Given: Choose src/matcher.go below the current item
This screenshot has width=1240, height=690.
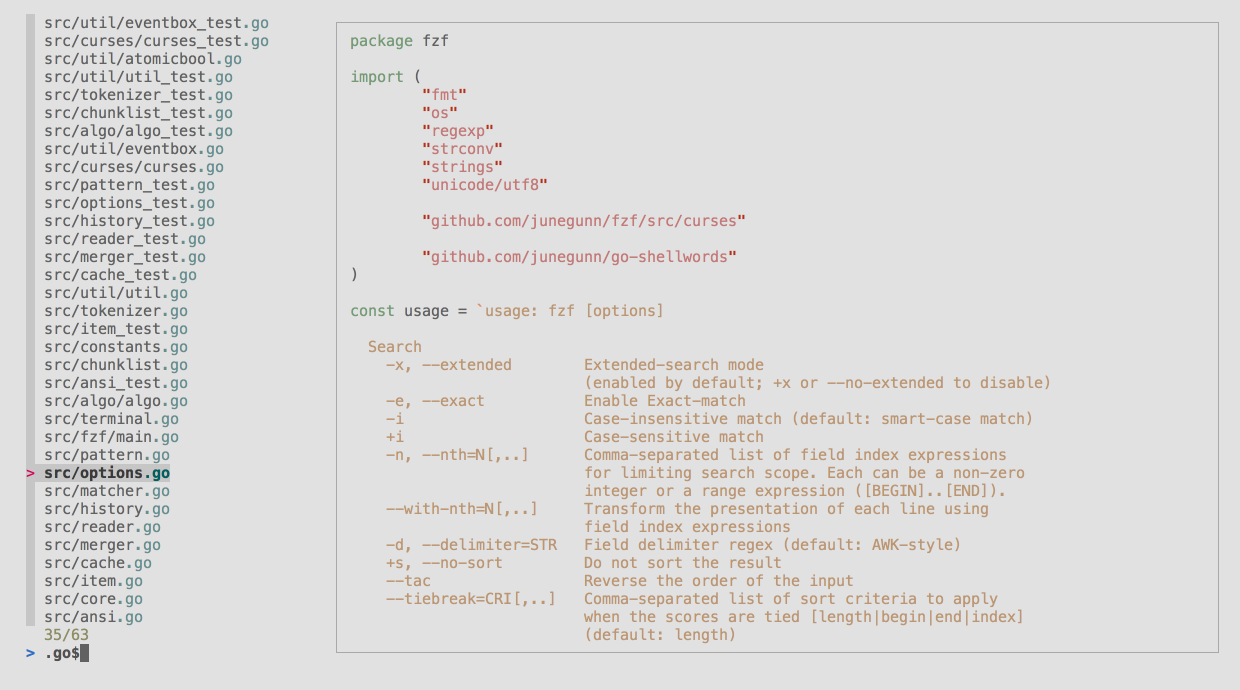Looking at the screenshot, I should tap(107, 491).
